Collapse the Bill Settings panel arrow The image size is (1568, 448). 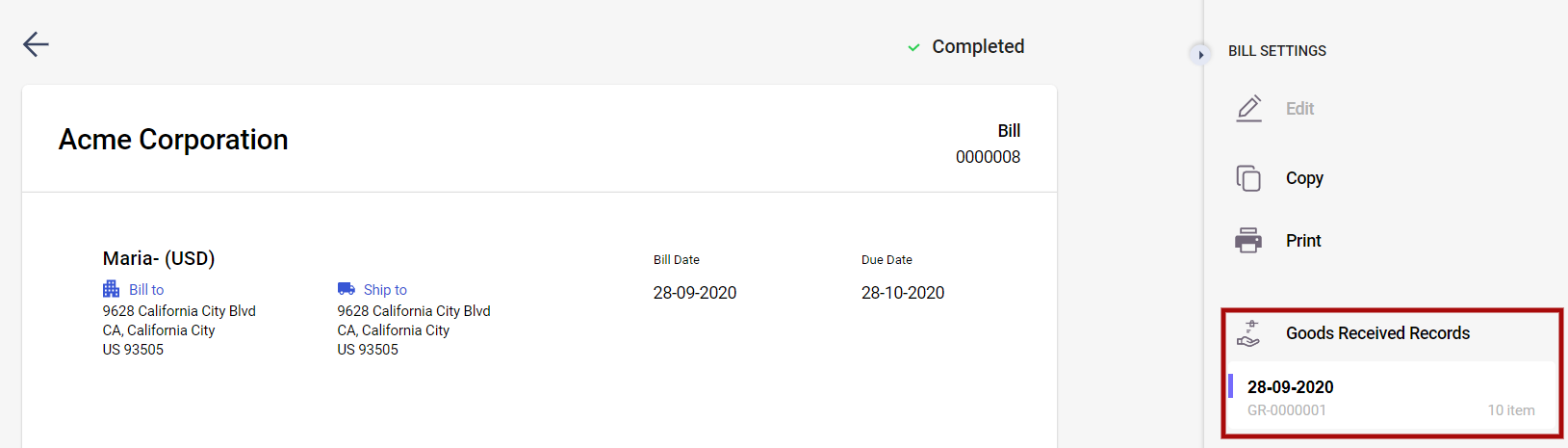tap(1200, 55)
